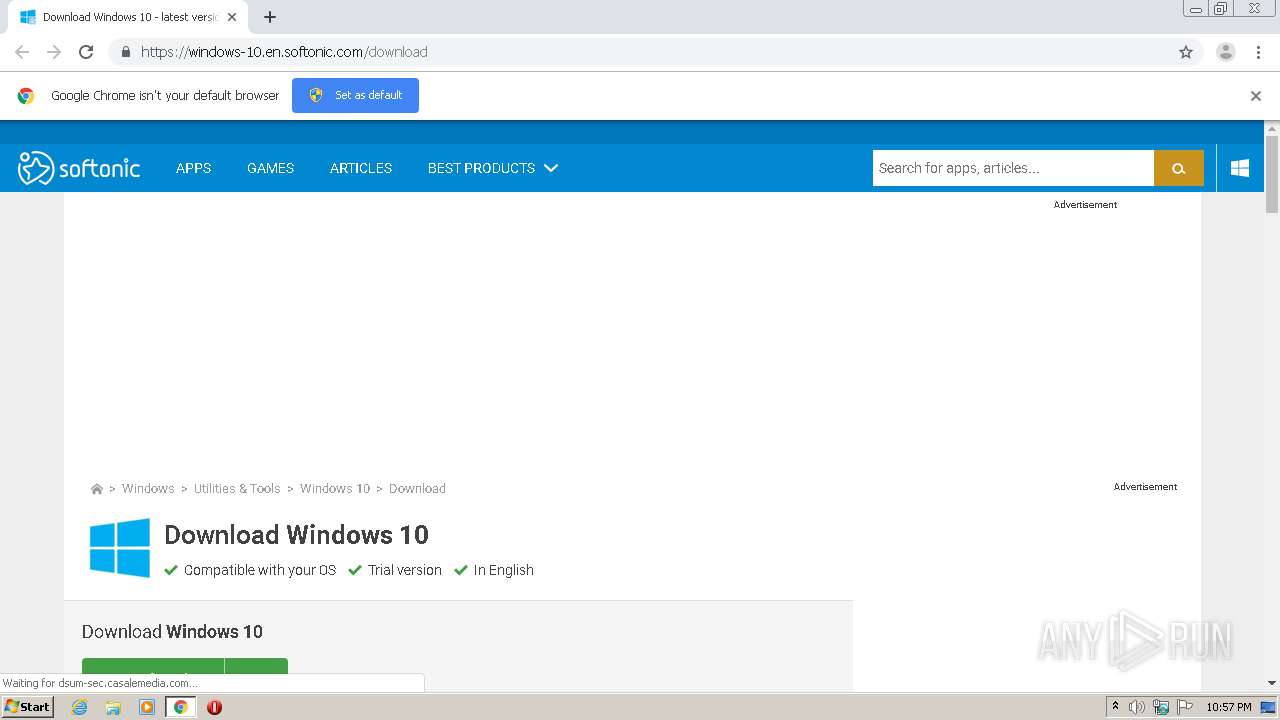Click the Download Windows 10 heading
Screen dimensions: 1280x720
coord(296,535)
